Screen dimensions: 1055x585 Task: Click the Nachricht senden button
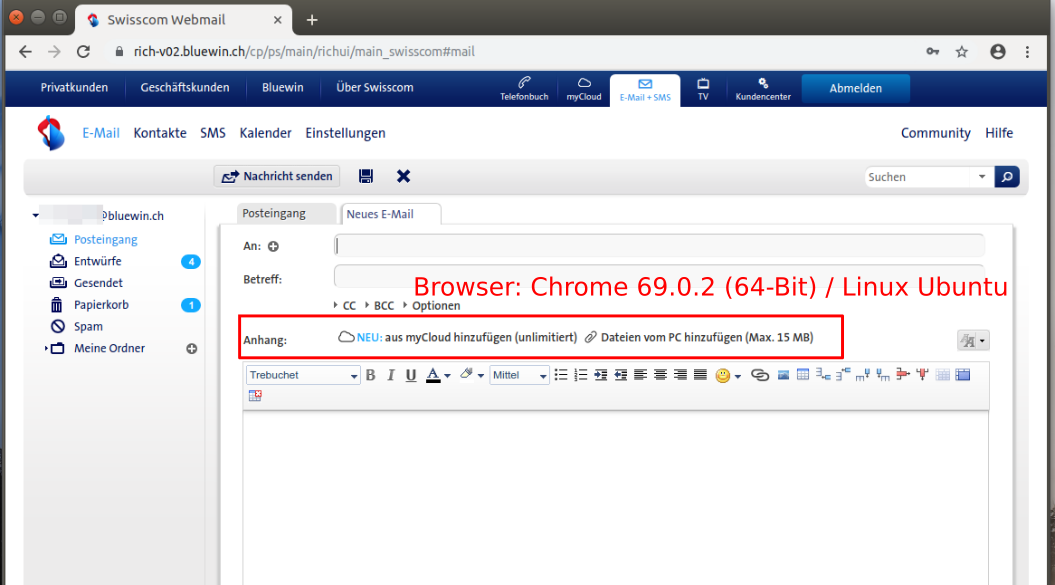[277, 175]
